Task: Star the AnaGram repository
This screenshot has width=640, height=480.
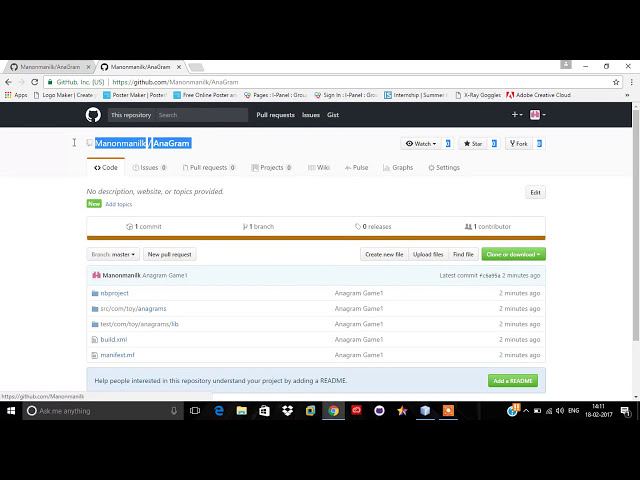Action: [x=473, y=144]
